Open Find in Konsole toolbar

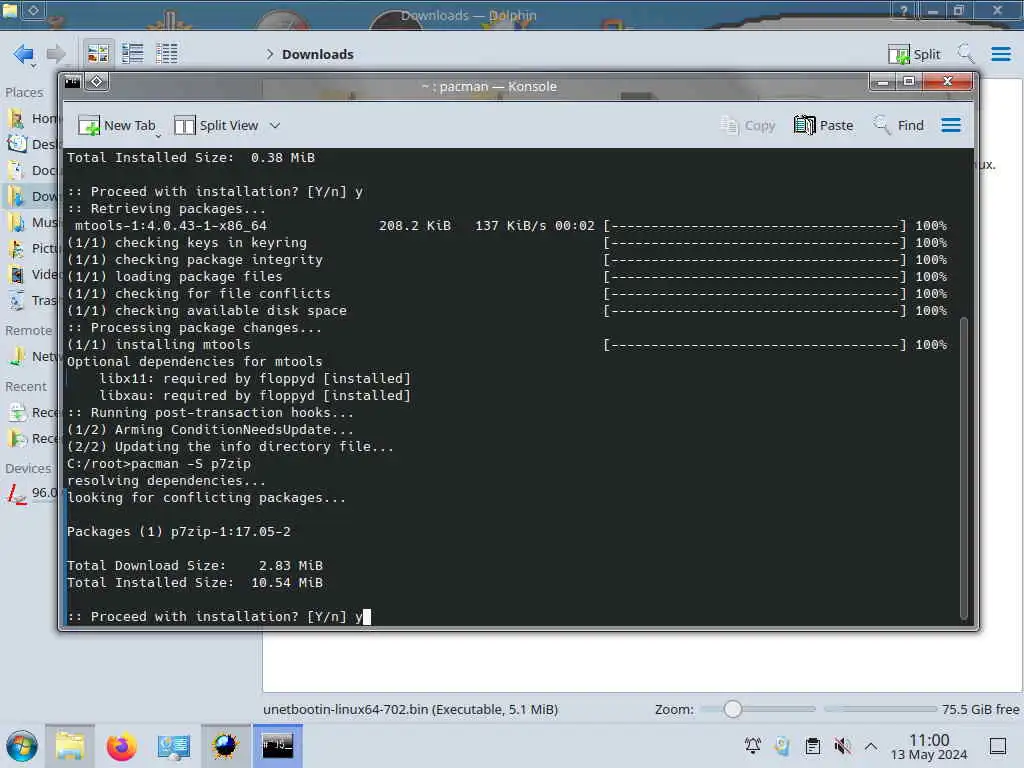click(x=899, y=125)
